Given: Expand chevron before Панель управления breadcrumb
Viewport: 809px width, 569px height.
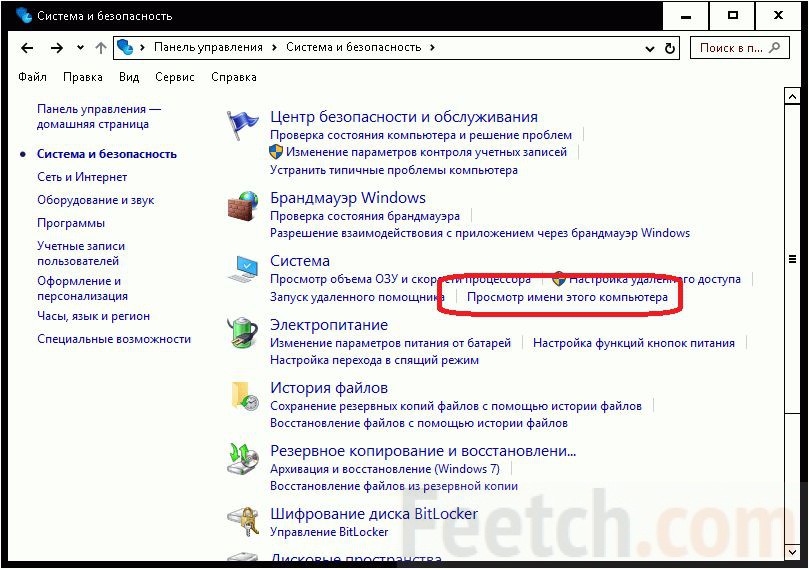Looking at the screenshot, I should point(142,47).
